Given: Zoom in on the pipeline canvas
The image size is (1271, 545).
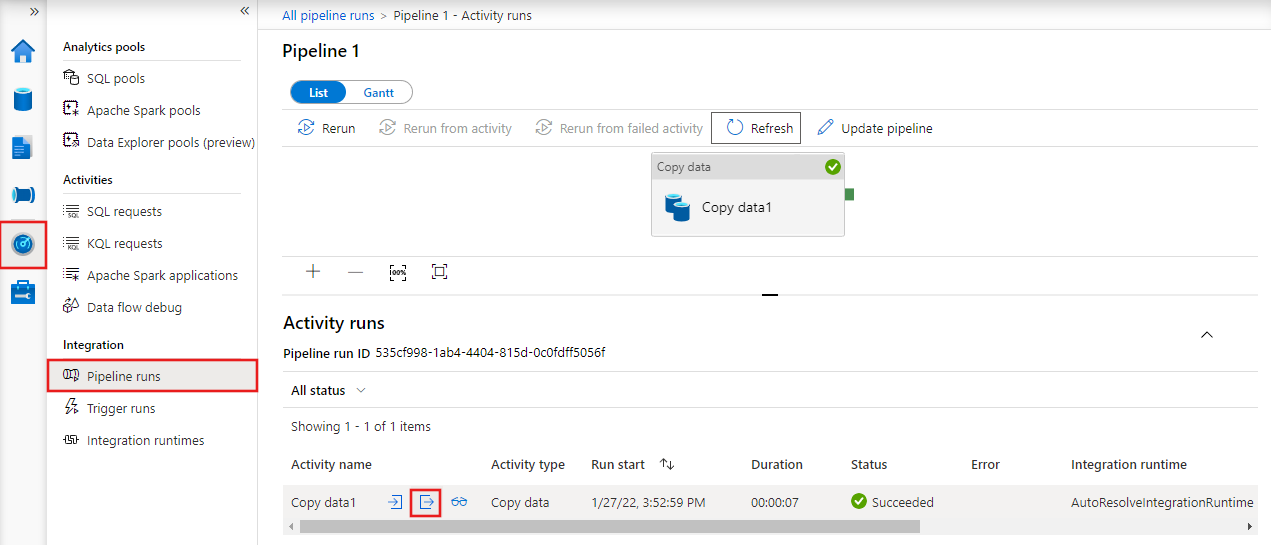Looking at the screenshot, I should [313, 271].
